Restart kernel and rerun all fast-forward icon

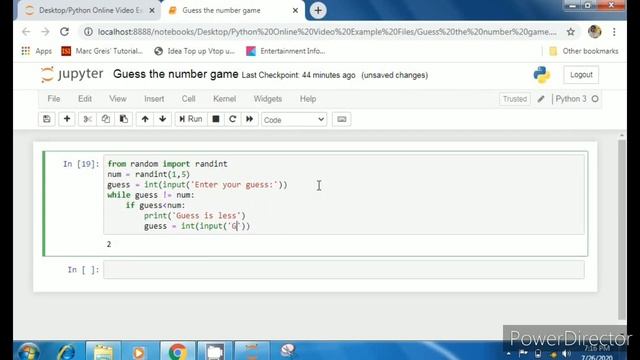pos(249,119)
